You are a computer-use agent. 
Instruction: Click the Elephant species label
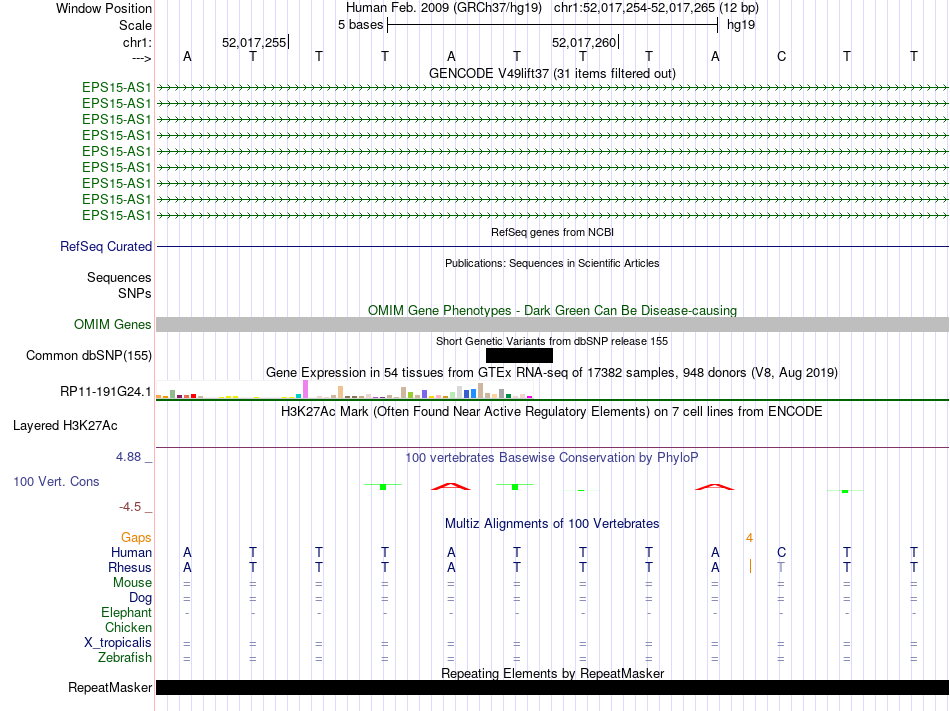pyautogui.click(x=126, y=612)
